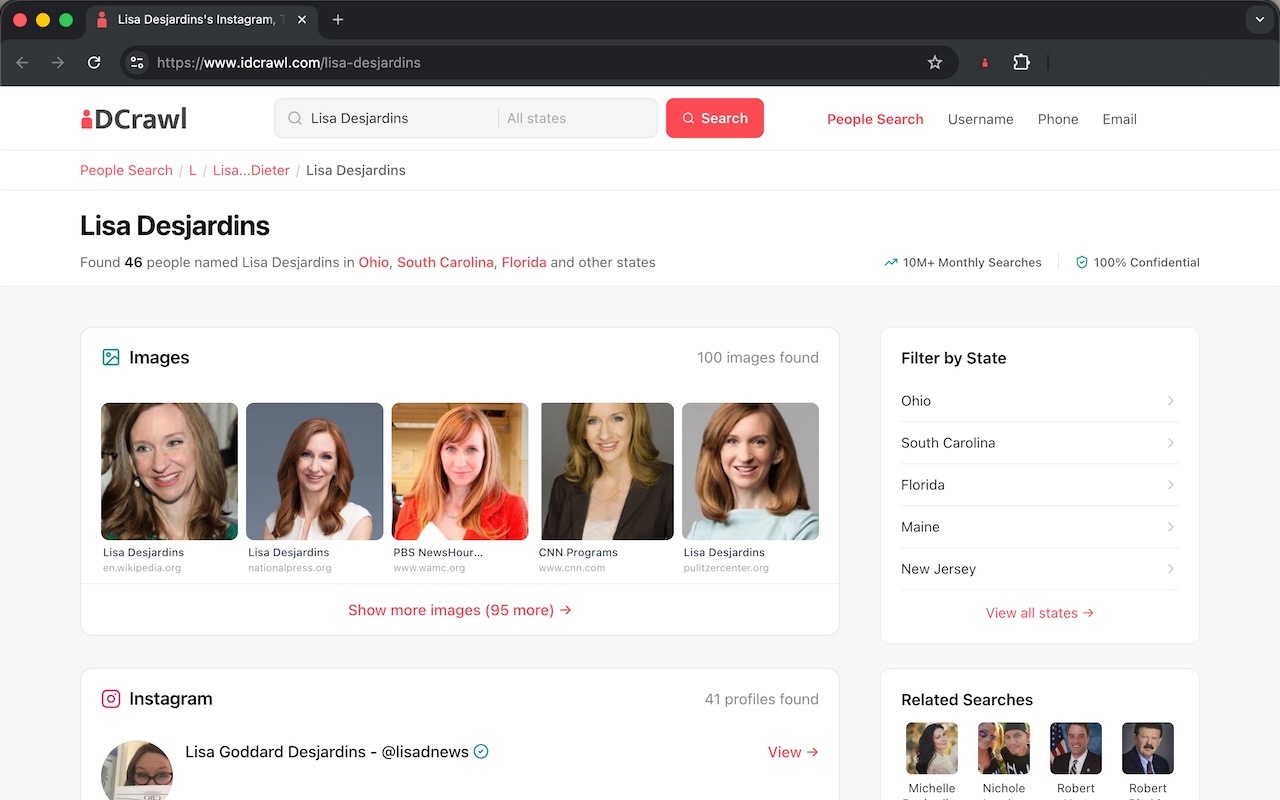Open the en.wikipedia.org image thumbnail
Screen dimensions: 1280x800
(x=170, y=471)
